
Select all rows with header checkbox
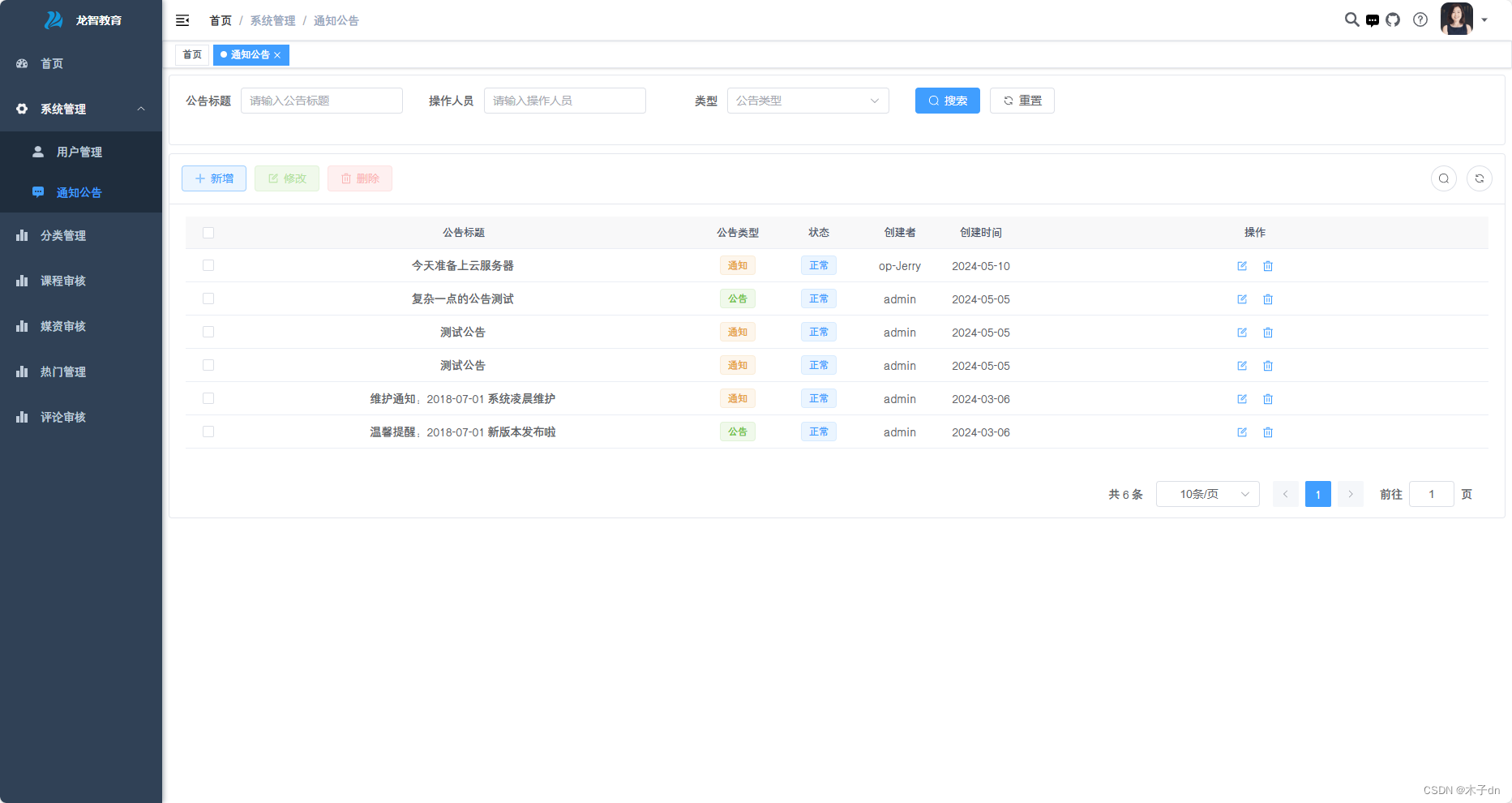click(x=208, y=233)
